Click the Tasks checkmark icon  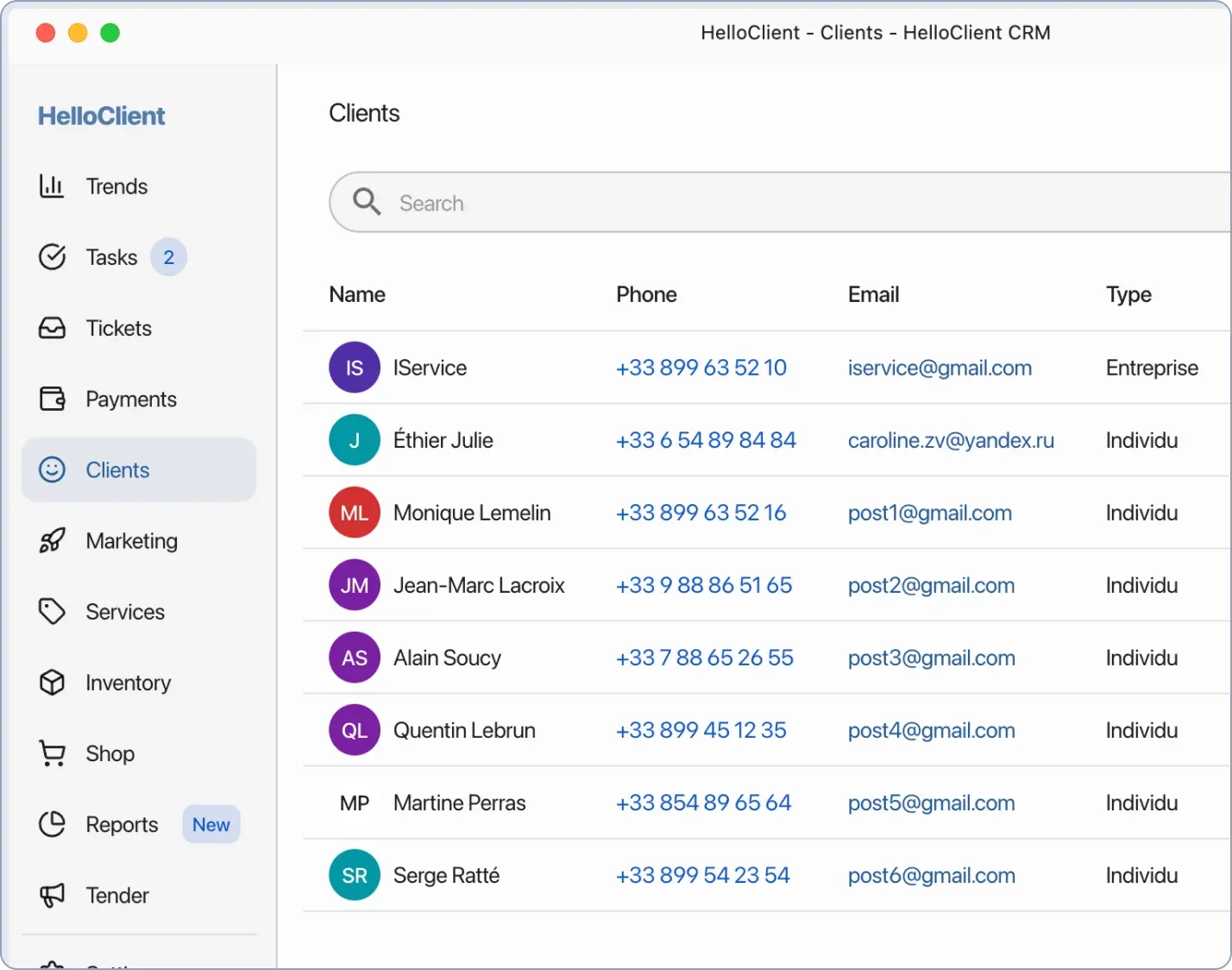click(x=53, y=256)
